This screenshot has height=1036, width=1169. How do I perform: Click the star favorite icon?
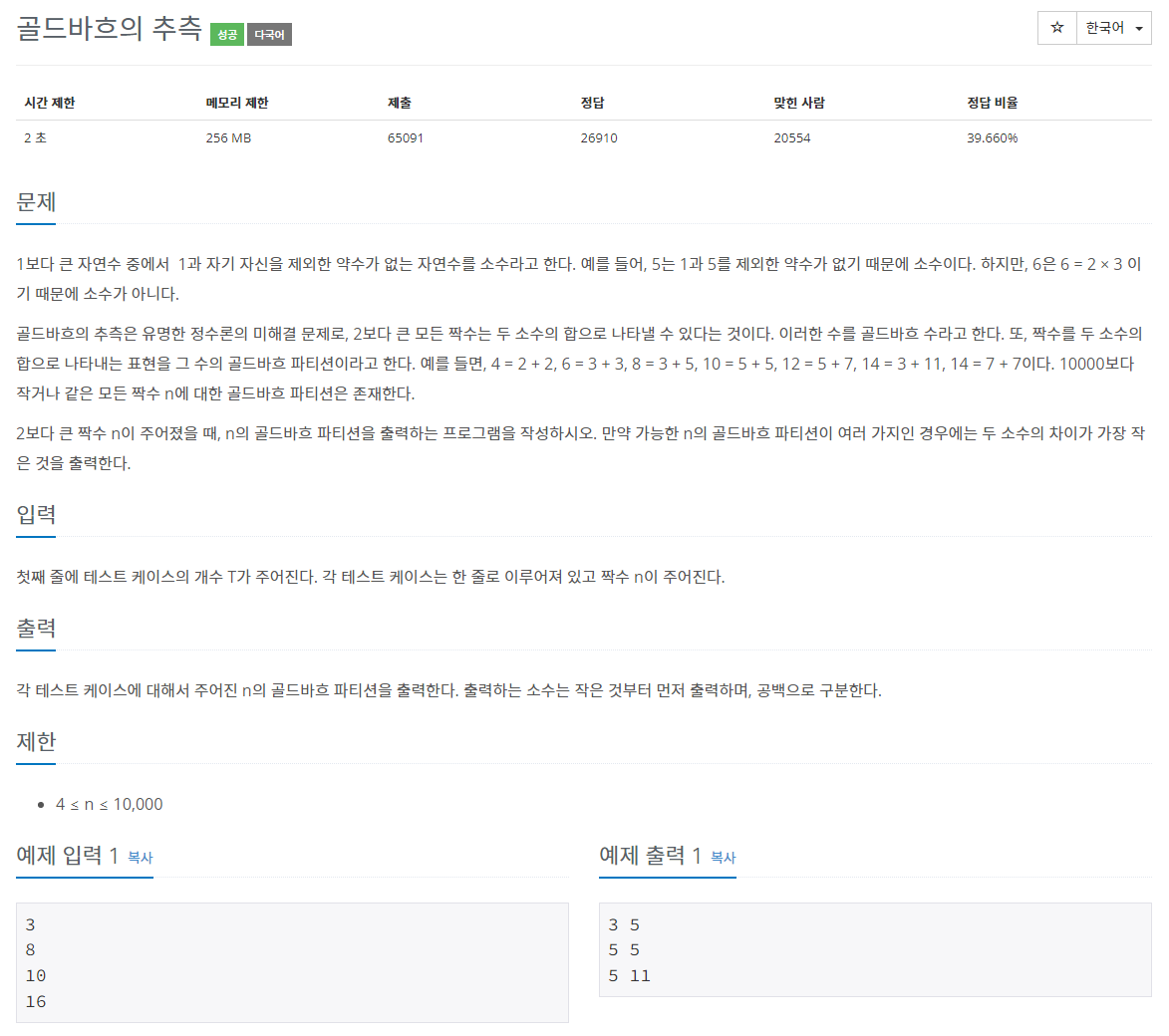coord(1056,28)
